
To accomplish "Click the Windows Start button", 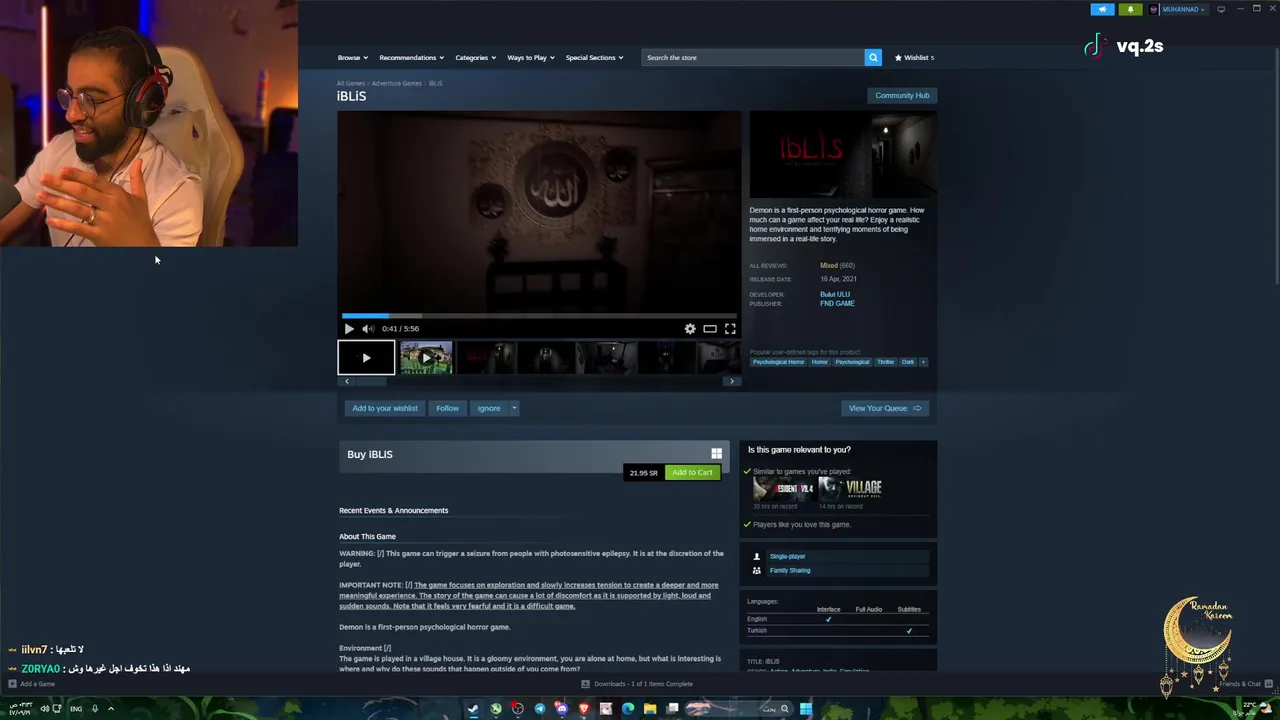I will [x=806, y=709].
